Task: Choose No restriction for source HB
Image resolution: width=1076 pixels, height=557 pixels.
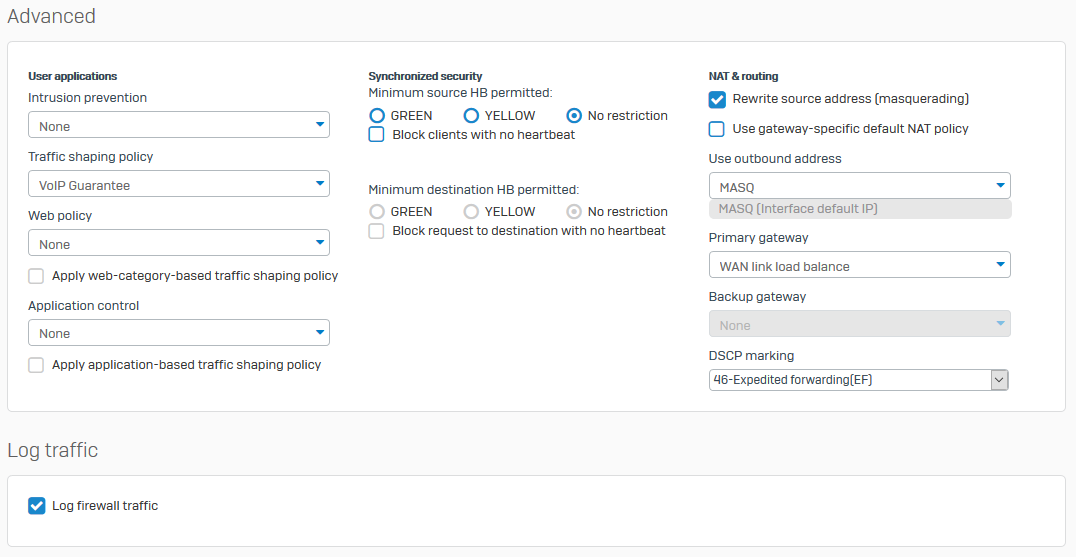Action: [x=574, y=115]
